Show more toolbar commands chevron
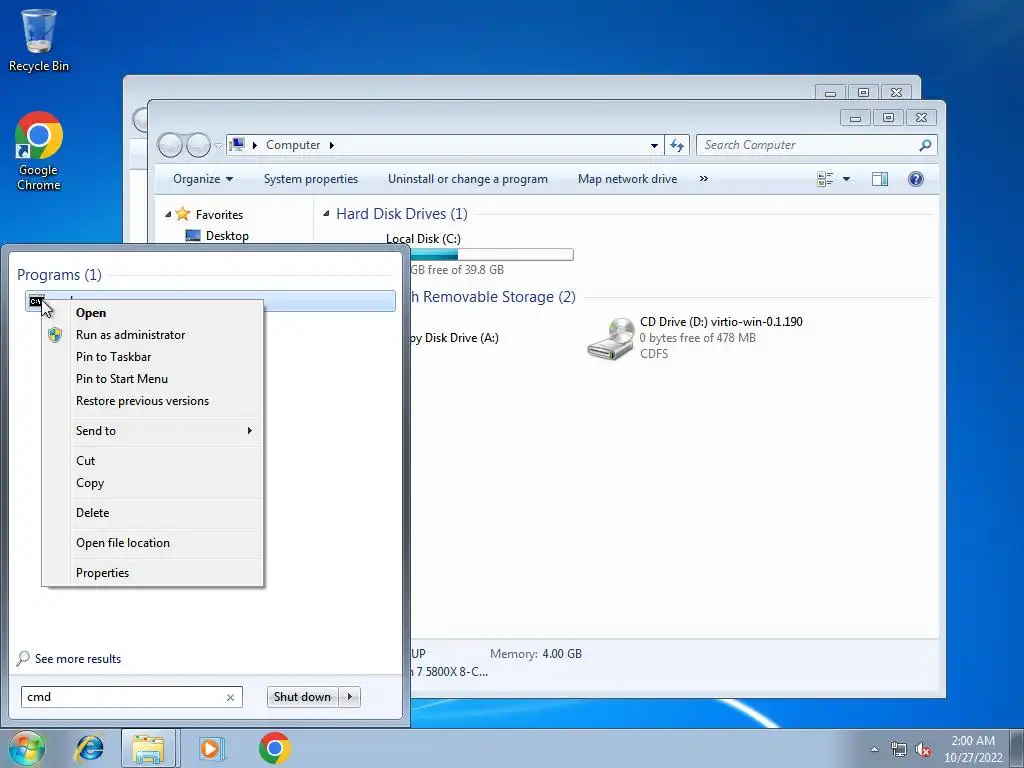1024x768 pixels. tap(703, 178)
